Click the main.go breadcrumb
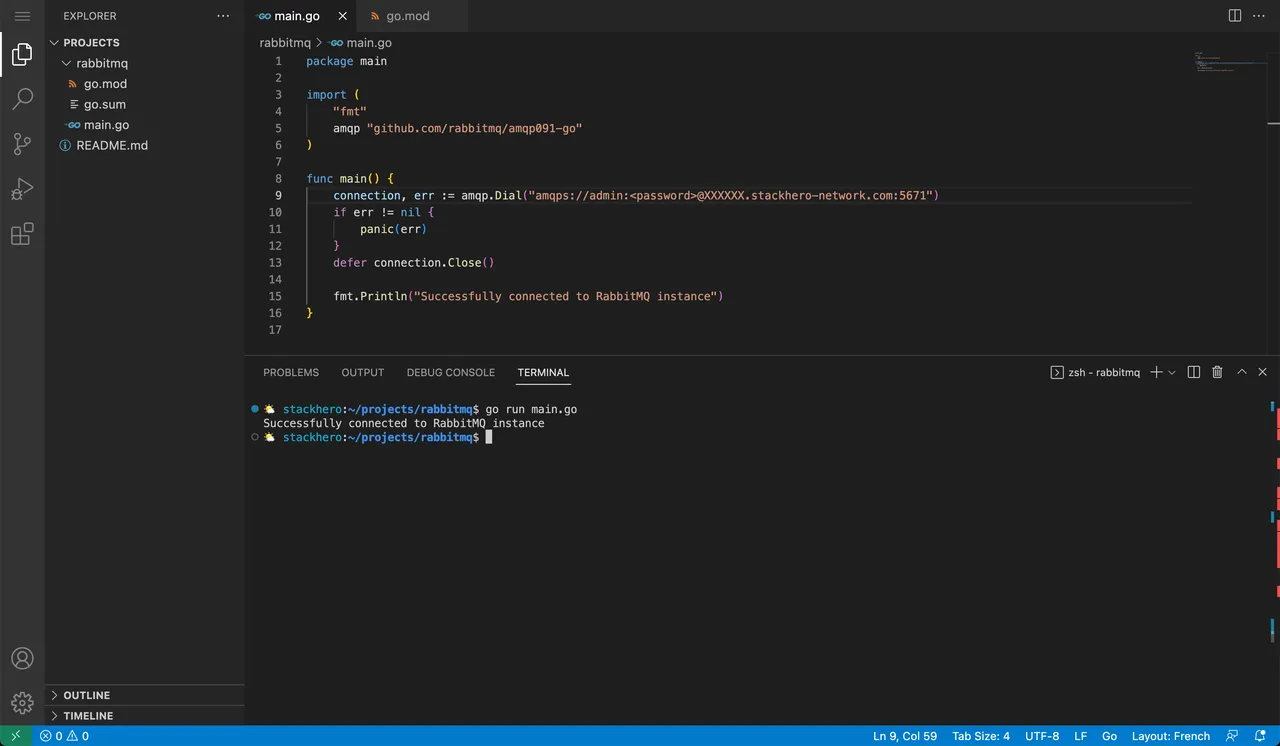1280x746 pixels. coord(361,43)
